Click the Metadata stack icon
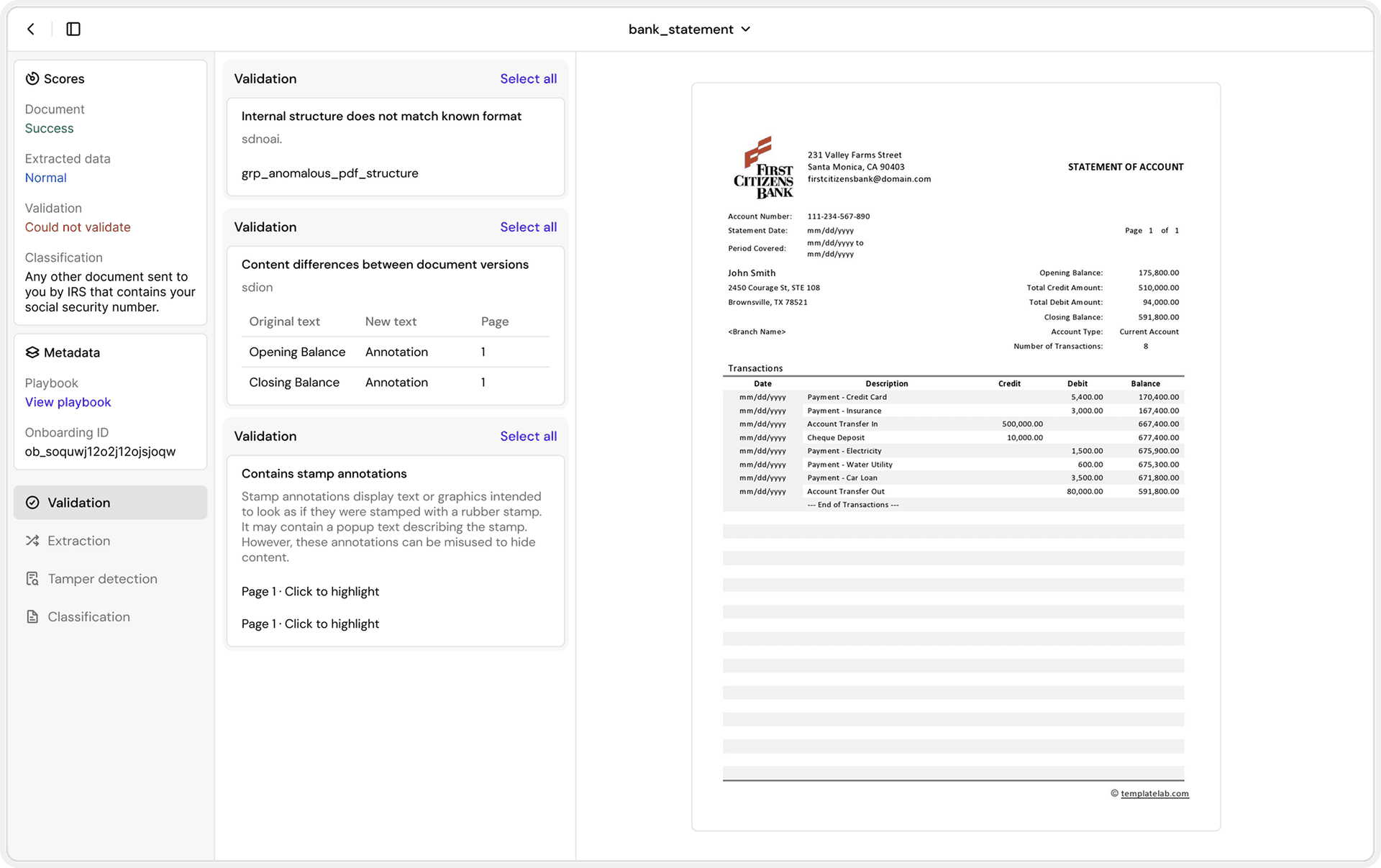The width and height of the screenshot is (1381, 868). [32, 352]
